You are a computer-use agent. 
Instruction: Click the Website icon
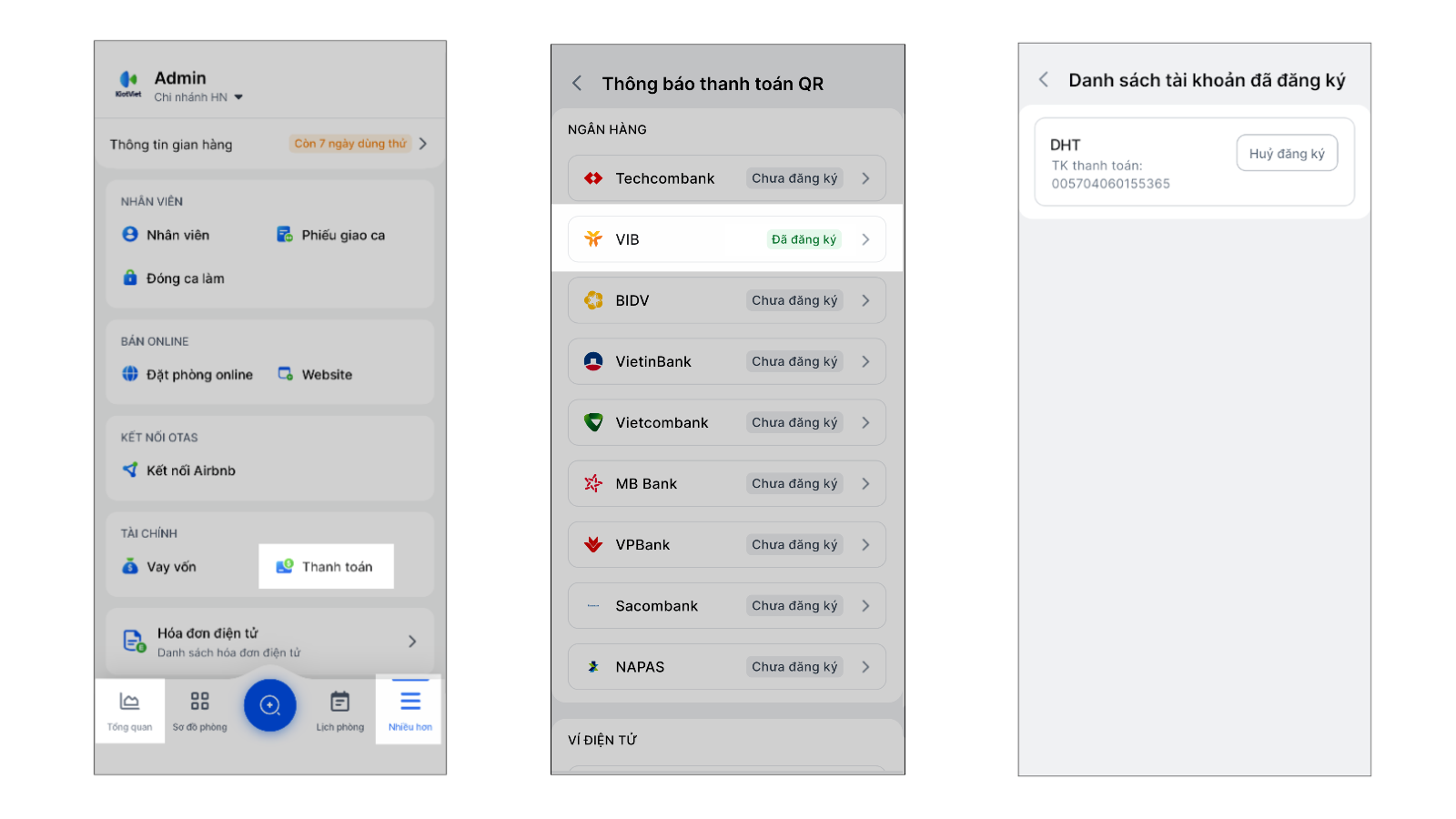point(285,374)
